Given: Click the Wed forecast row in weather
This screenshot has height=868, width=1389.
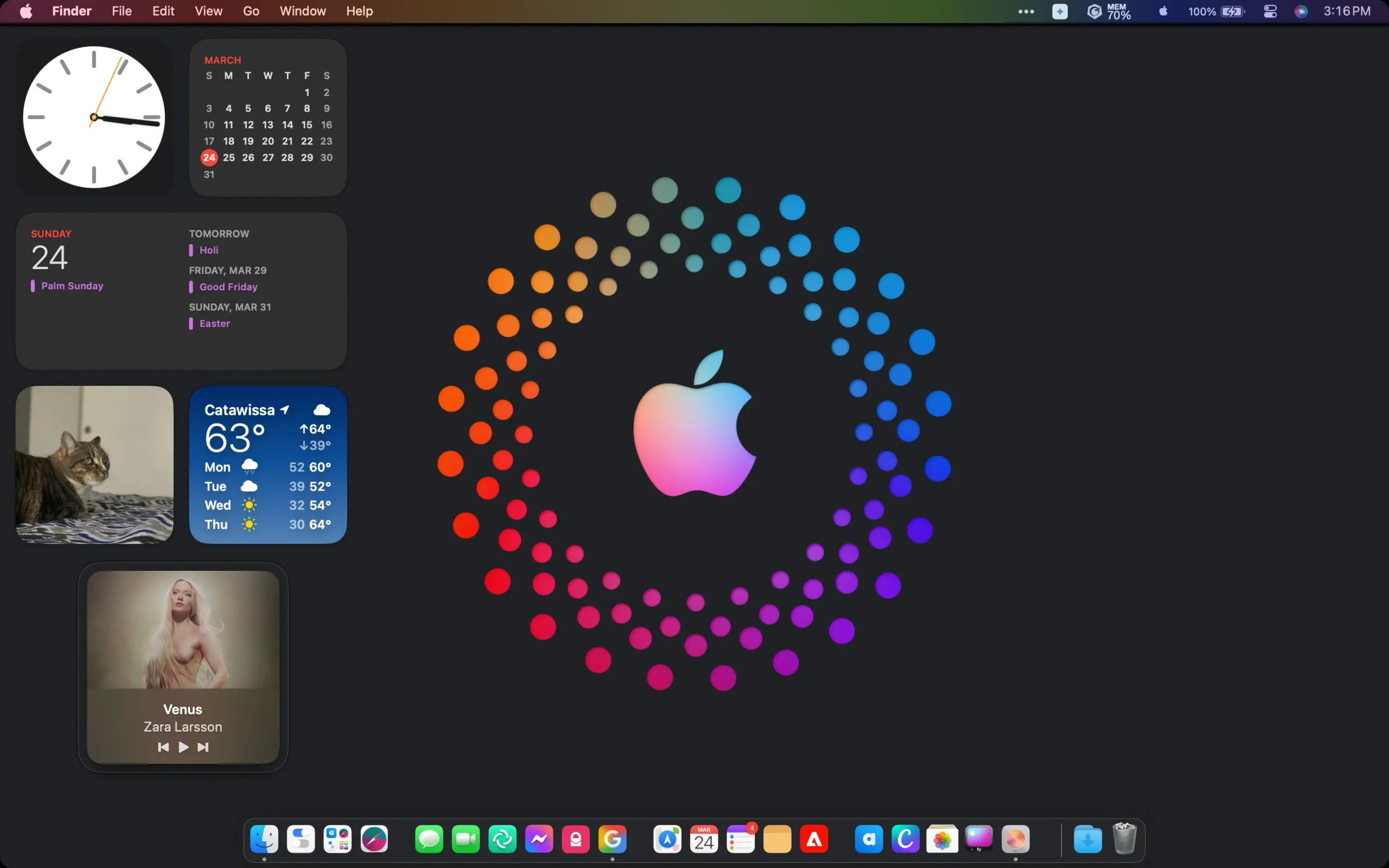Looking at the screenshot, I should 268,505.
